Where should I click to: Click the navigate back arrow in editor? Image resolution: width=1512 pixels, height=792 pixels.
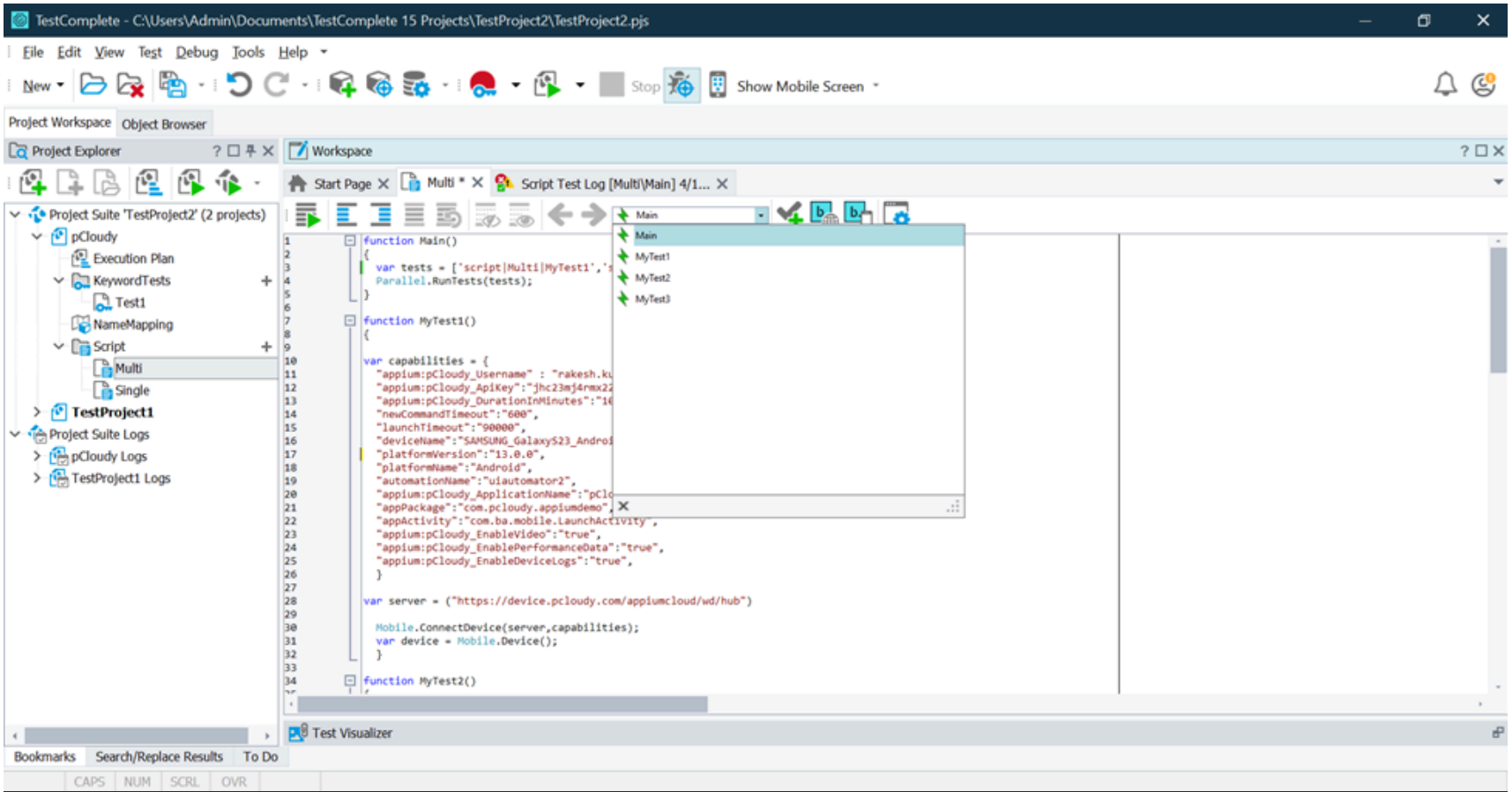pos(560,215)
